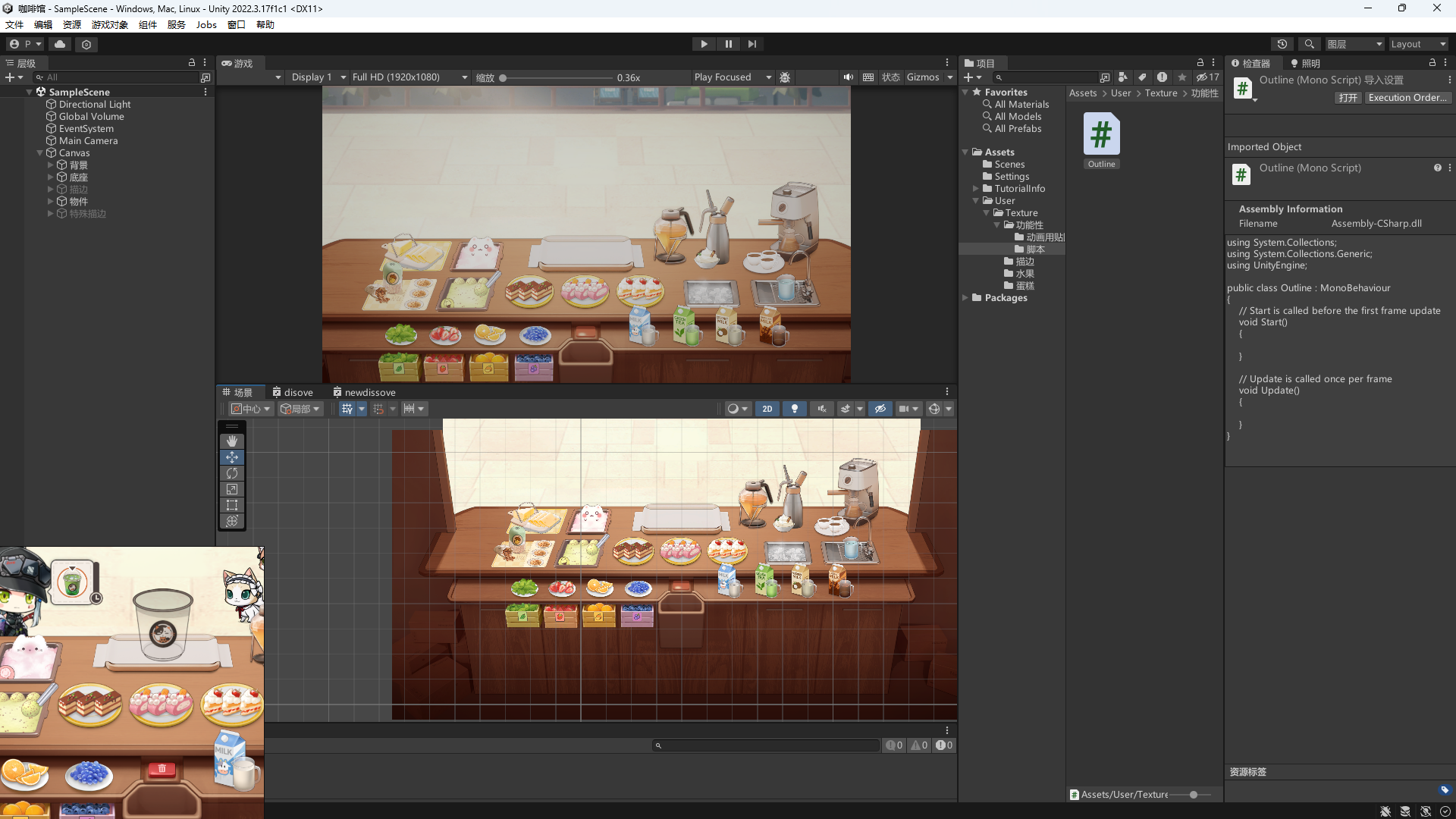Open the Display 1 dropdown
This screenshot has height=819, width=1456.
pyautogui.click(x=318, y=77)
